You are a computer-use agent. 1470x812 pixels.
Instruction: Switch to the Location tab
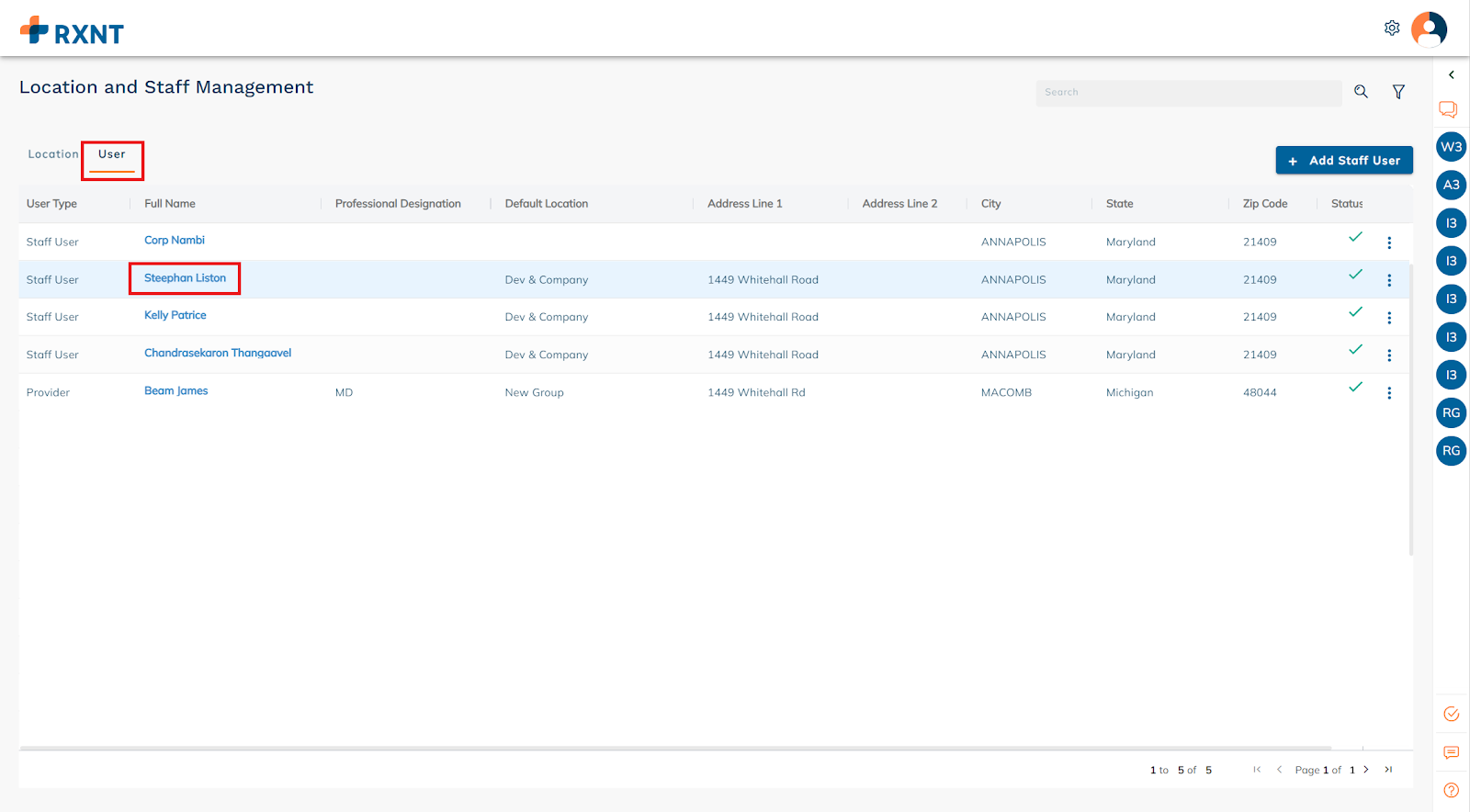[x=53, y=154]
